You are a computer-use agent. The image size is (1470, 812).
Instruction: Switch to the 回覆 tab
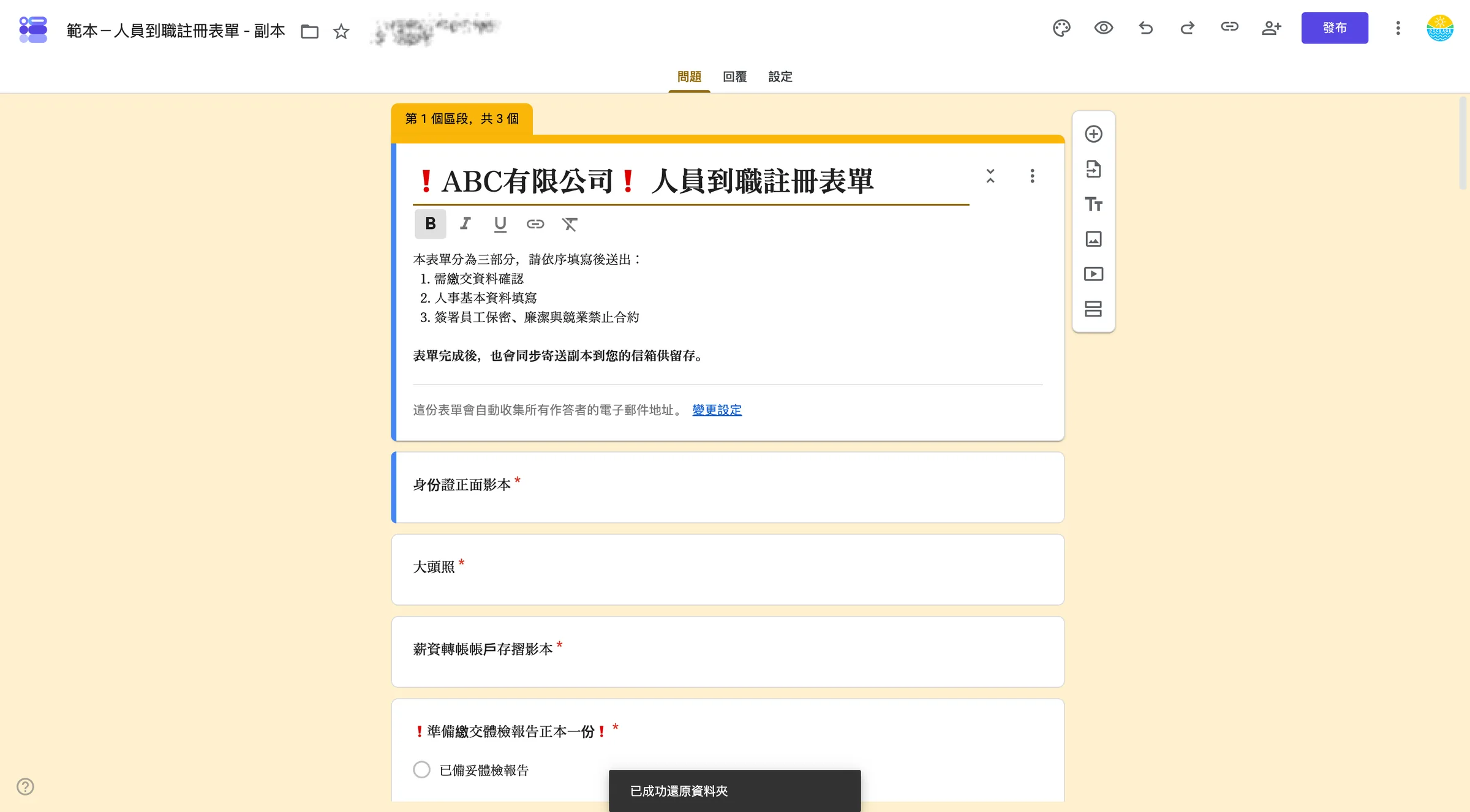(735, 77)
